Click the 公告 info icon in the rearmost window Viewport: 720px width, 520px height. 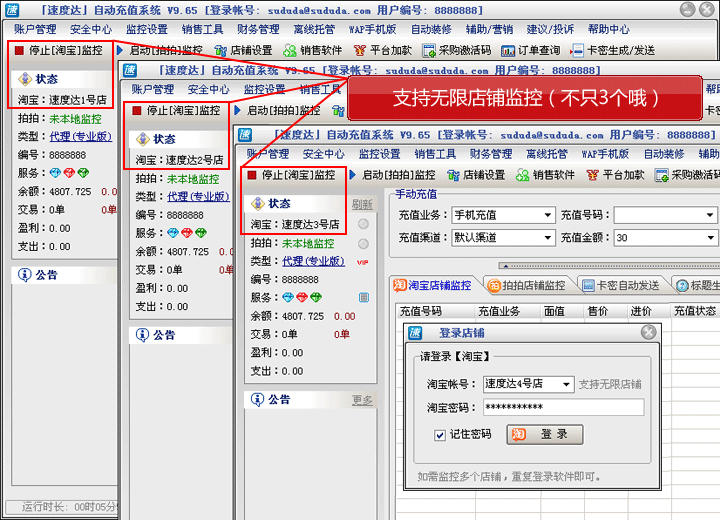click(24, 275)
